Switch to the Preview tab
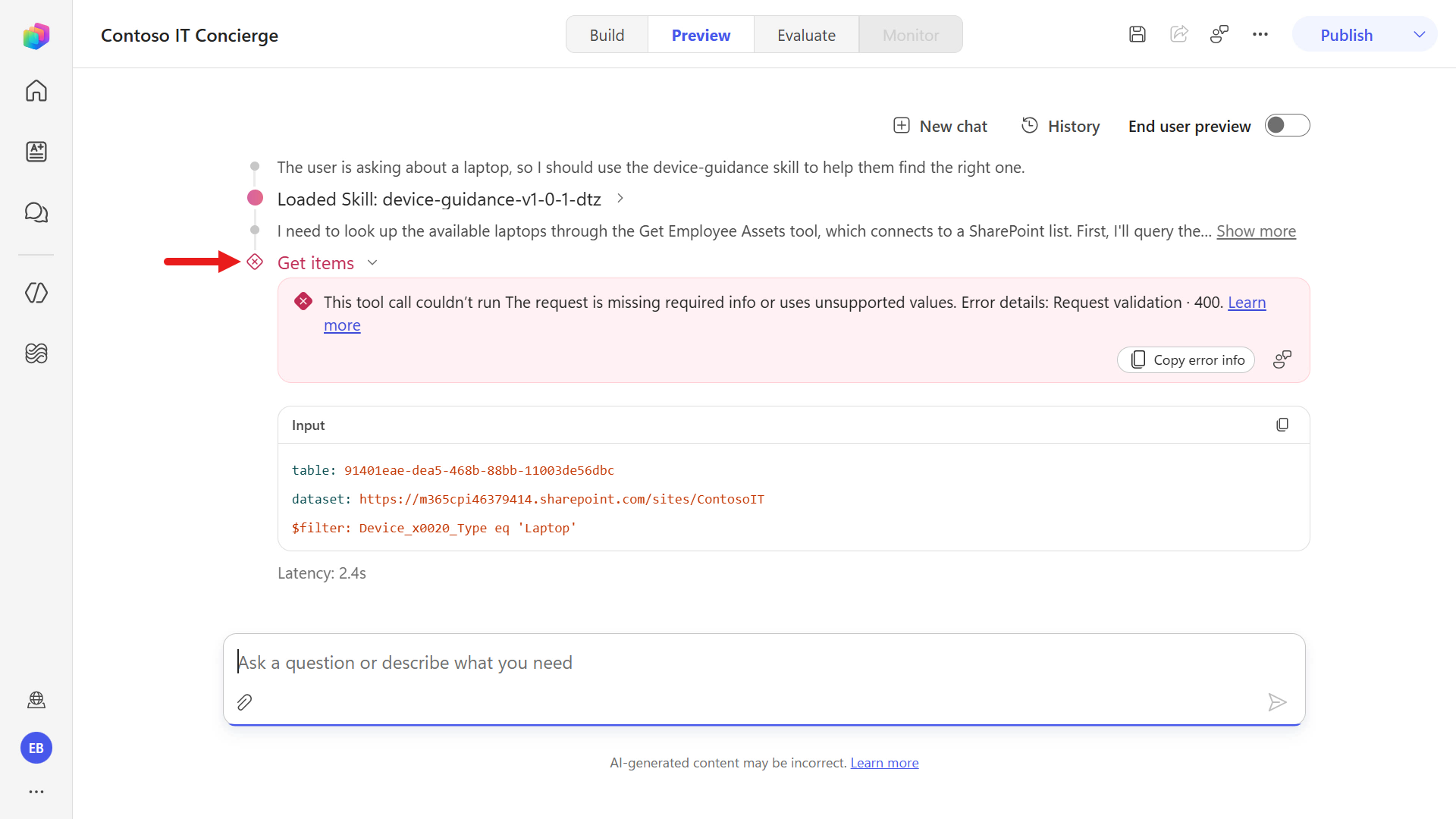The image size is (1456, 819). (x=701, y=35)
